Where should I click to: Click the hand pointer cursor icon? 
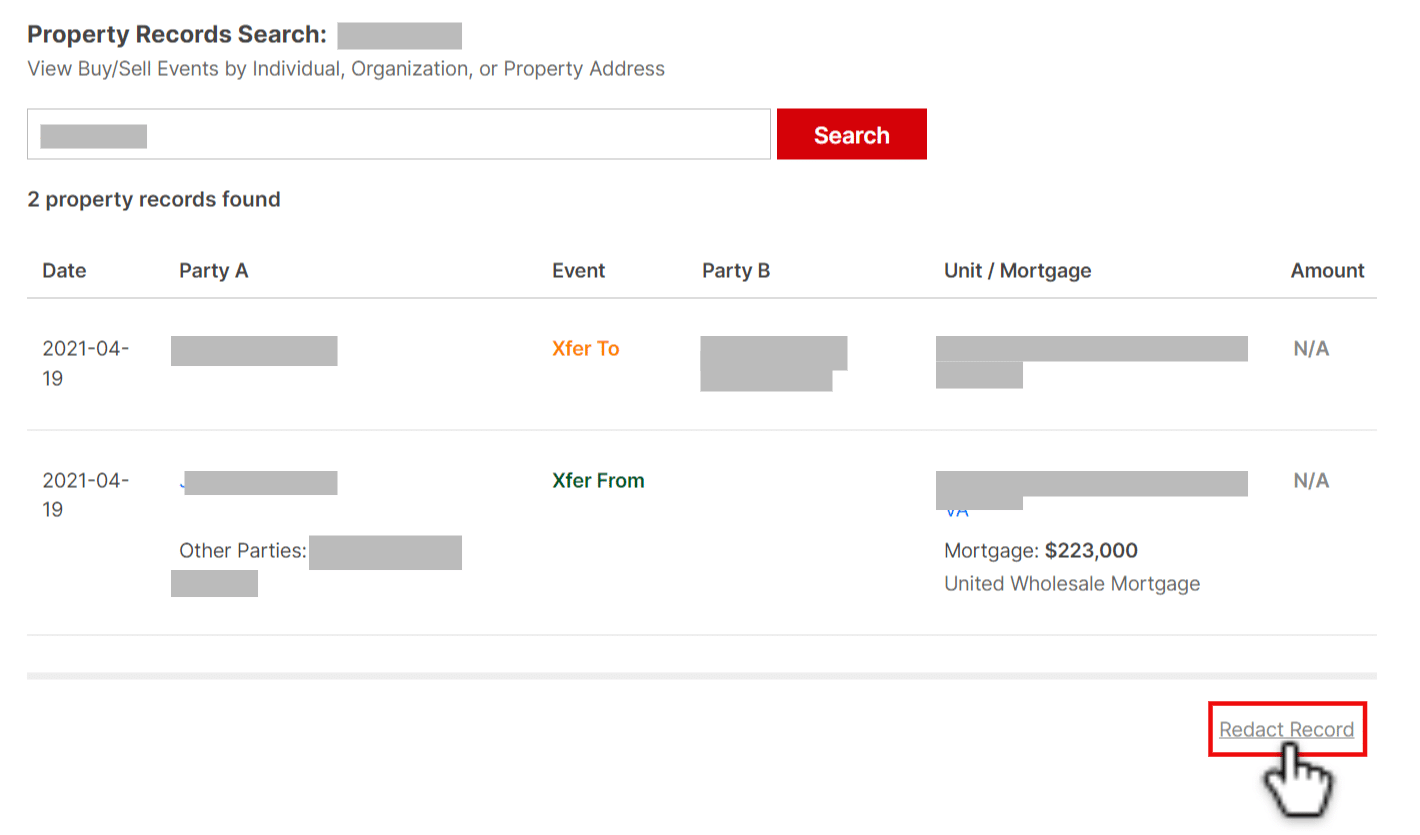click(x=1298, y=780)
